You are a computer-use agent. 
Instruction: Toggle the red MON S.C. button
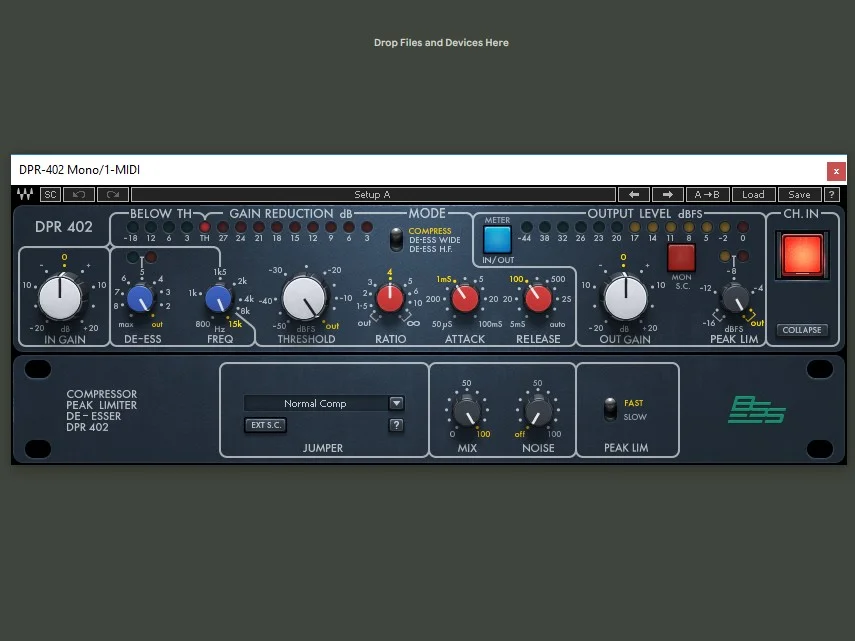681,258
